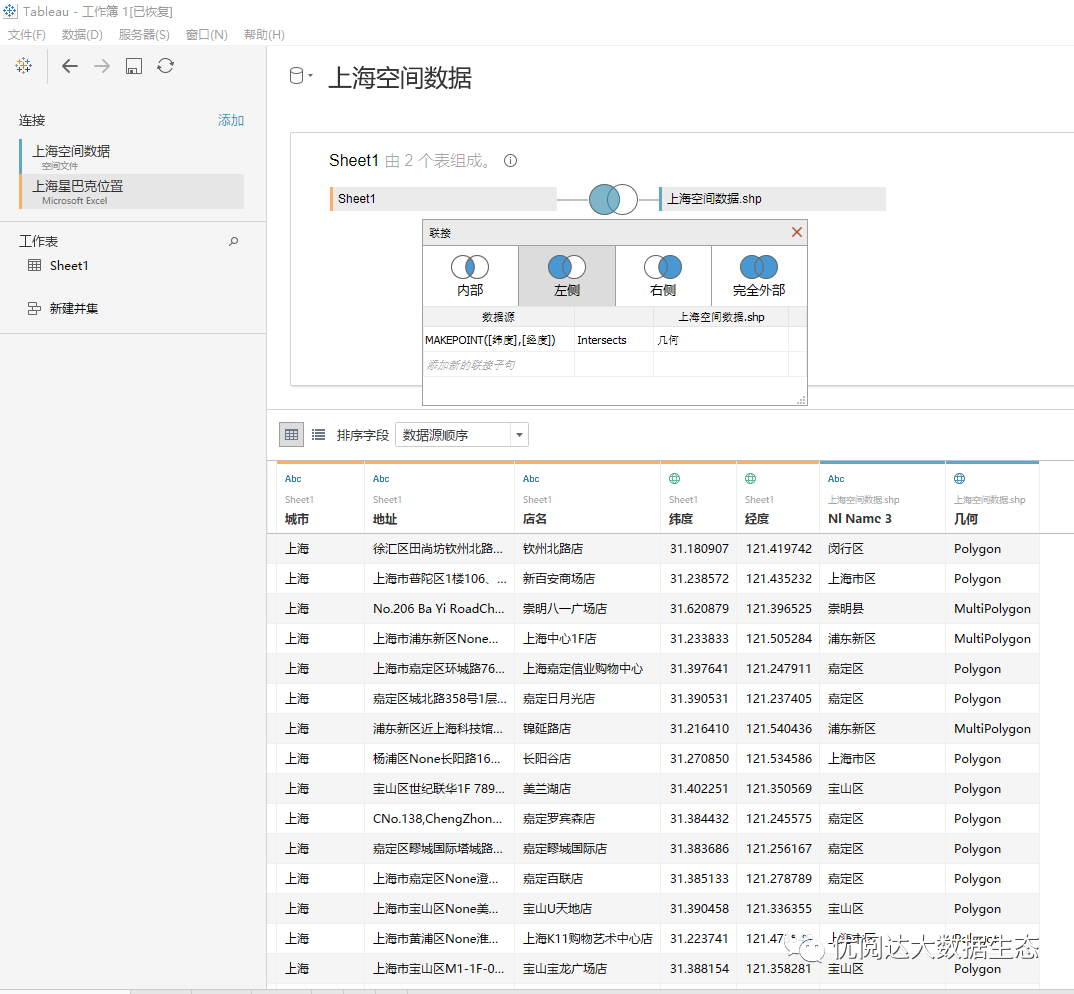This screenshot has width=1074, height=994.
Task: Grab the join dialog resize grip corner
Action: point(801,400)
